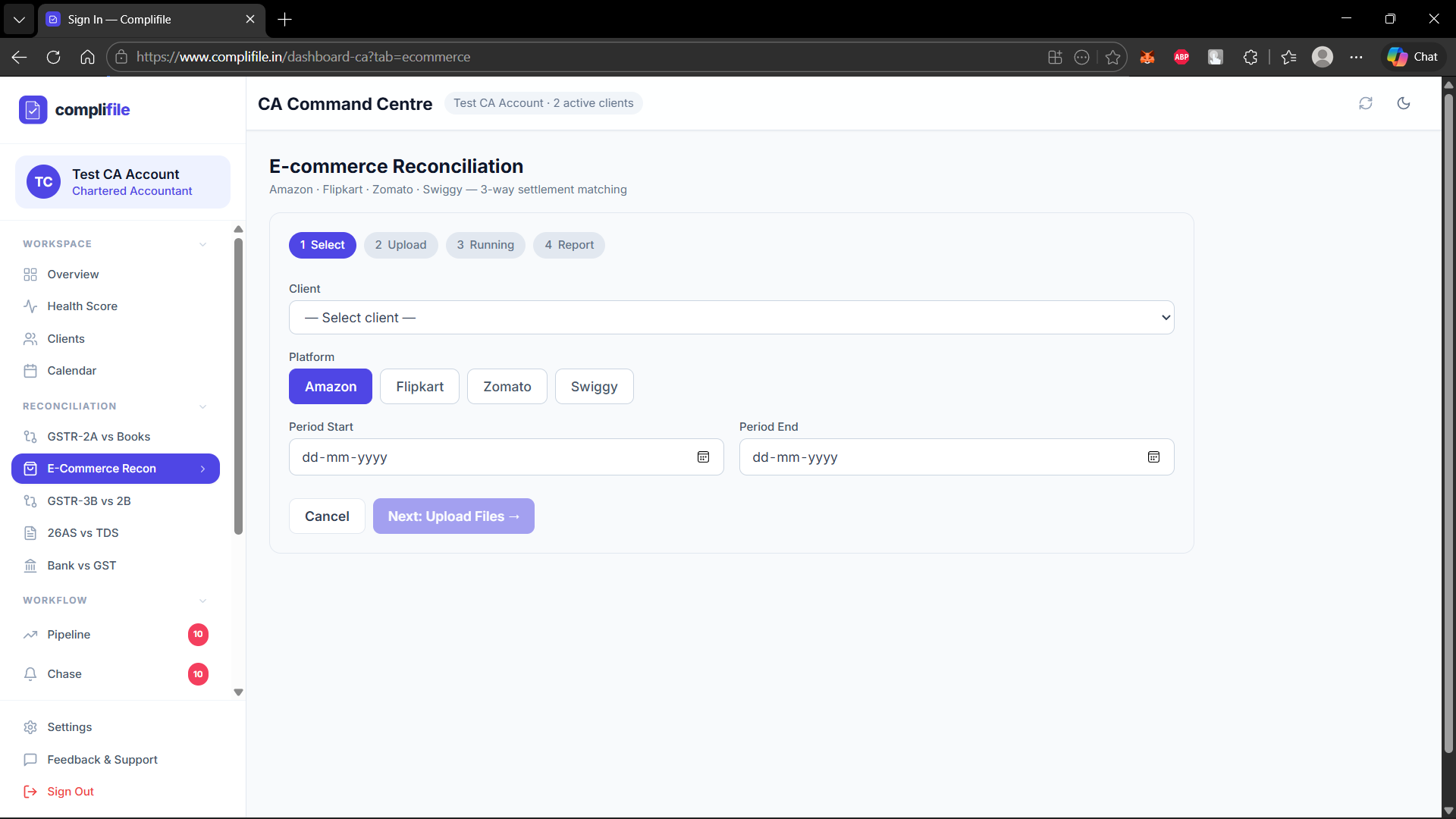Click sidebar scroll down arrow

tap(238, 692)
